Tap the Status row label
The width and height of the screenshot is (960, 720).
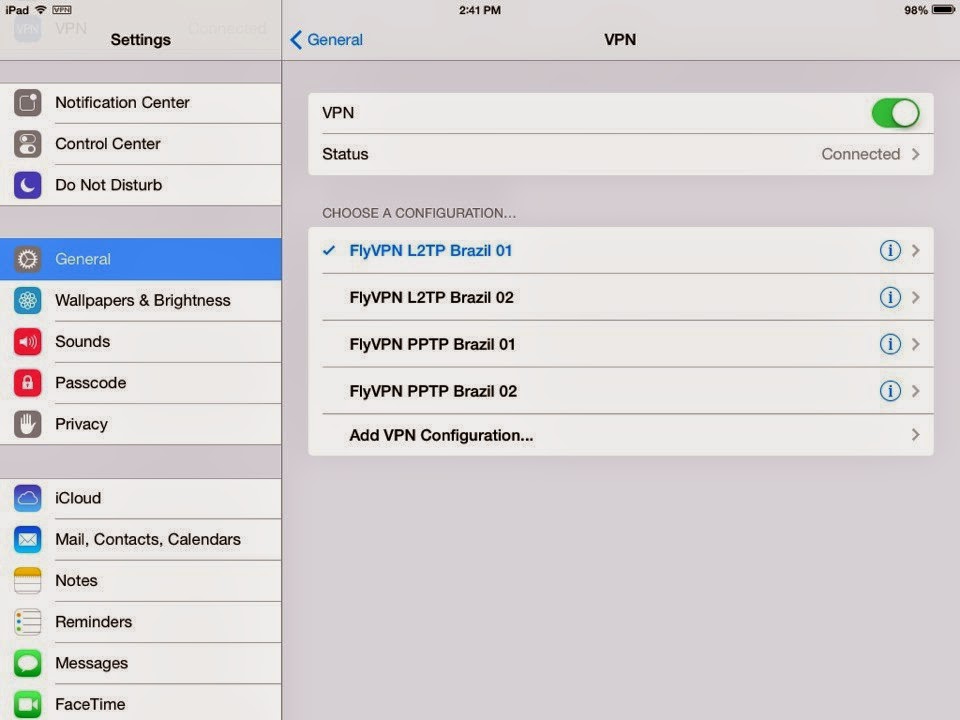click(345, 154)
